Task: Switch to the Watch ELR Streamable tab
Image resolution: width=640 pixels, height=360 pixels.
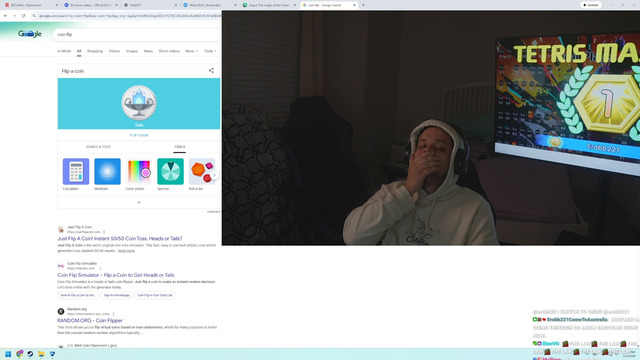Action: click(x=210, y=5)
